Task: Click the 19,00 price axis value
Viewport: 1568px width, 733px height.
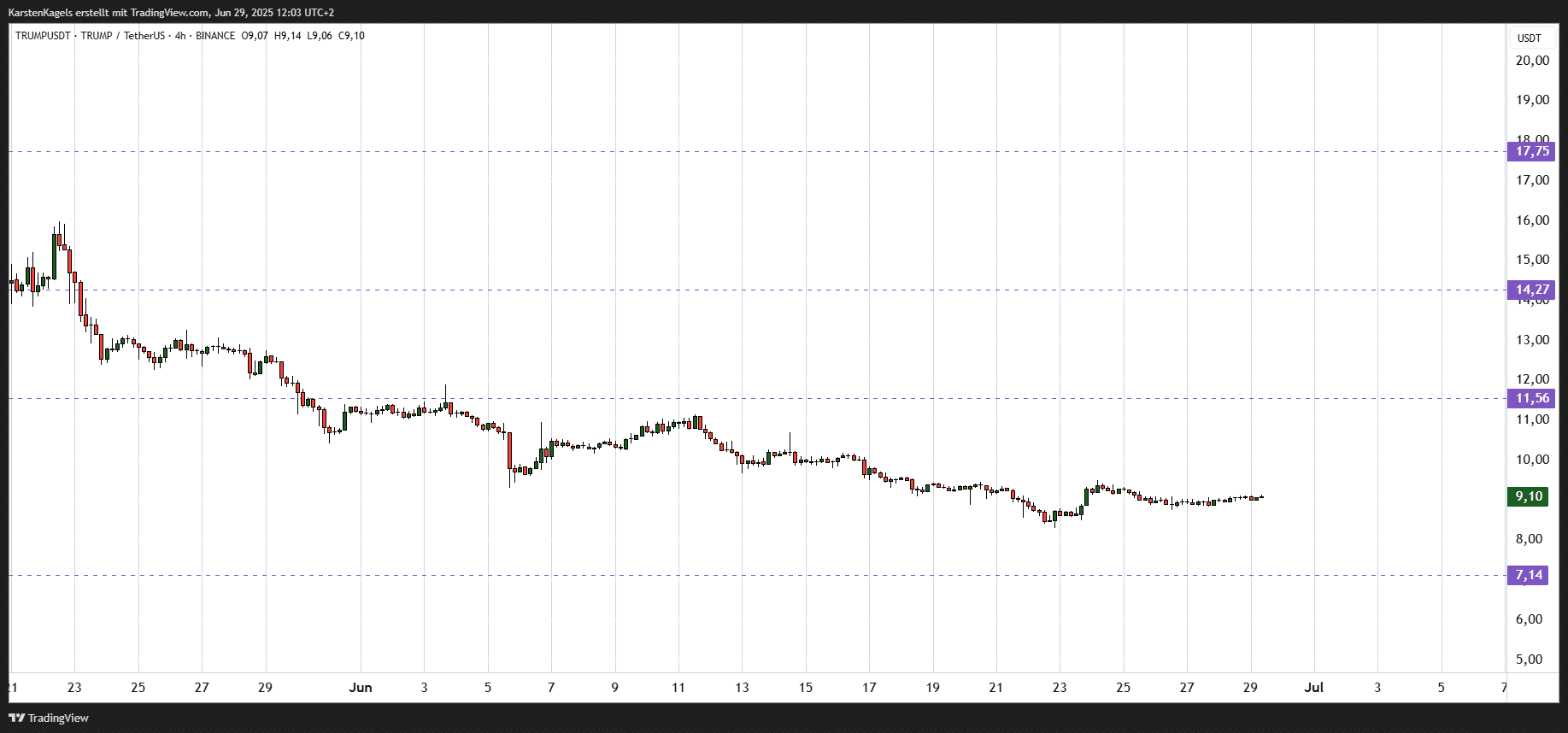Action: point(1532,100)
